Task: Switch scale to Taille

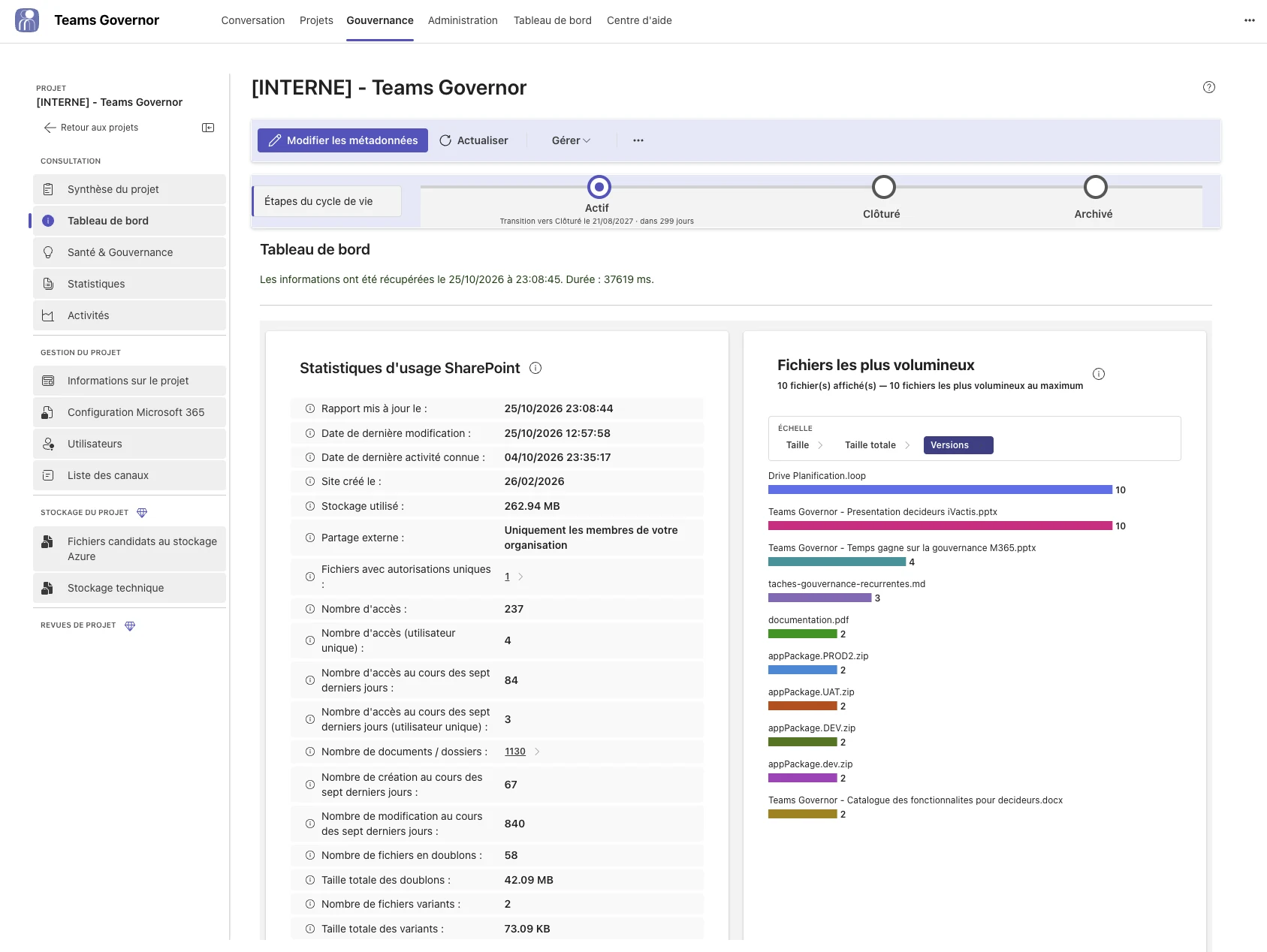Action: (x=798, y=445)
